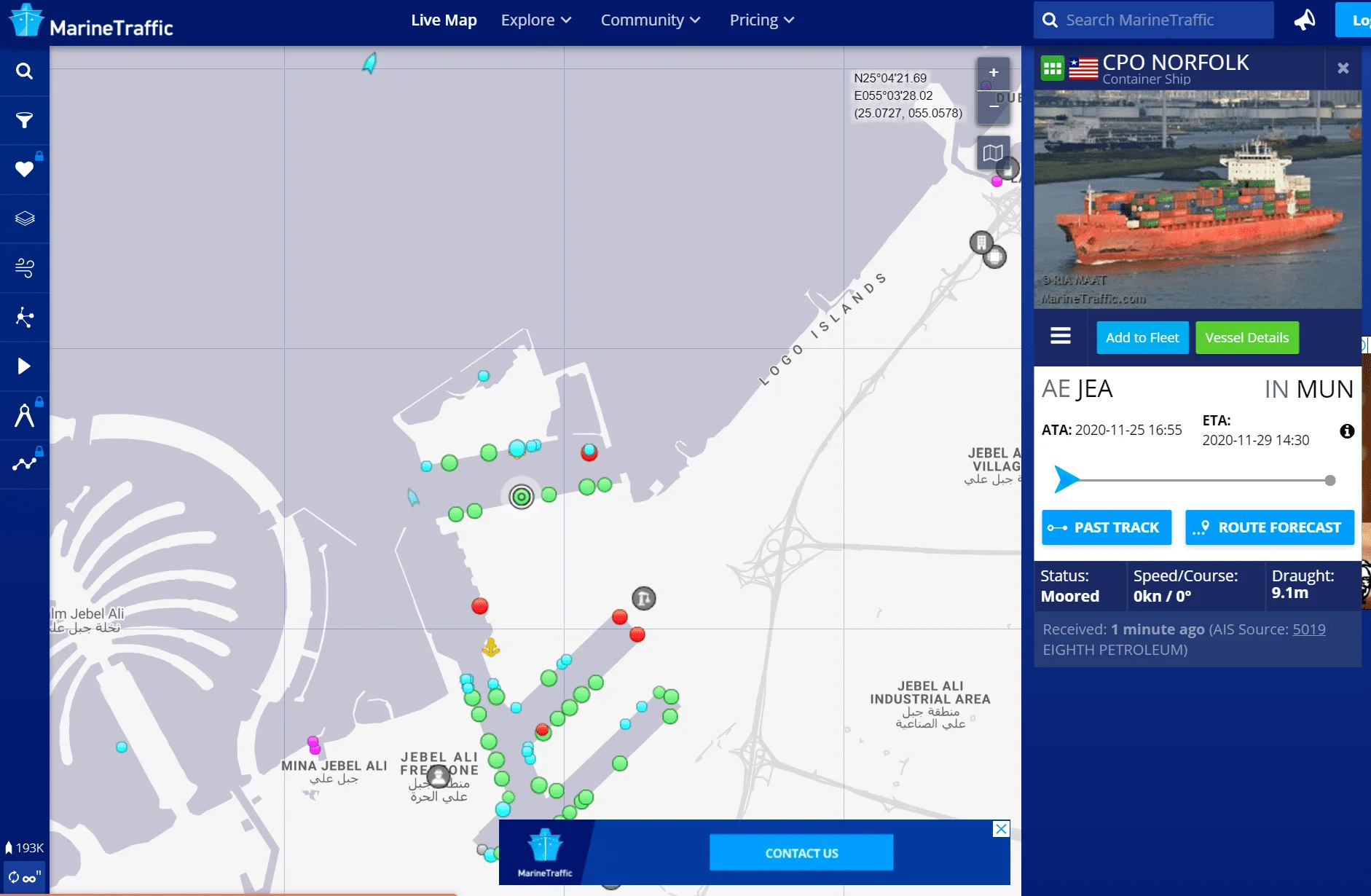Click Add to Fleet button
The height and width of the screenshot is (896, 1371).
coord(1142,337)
